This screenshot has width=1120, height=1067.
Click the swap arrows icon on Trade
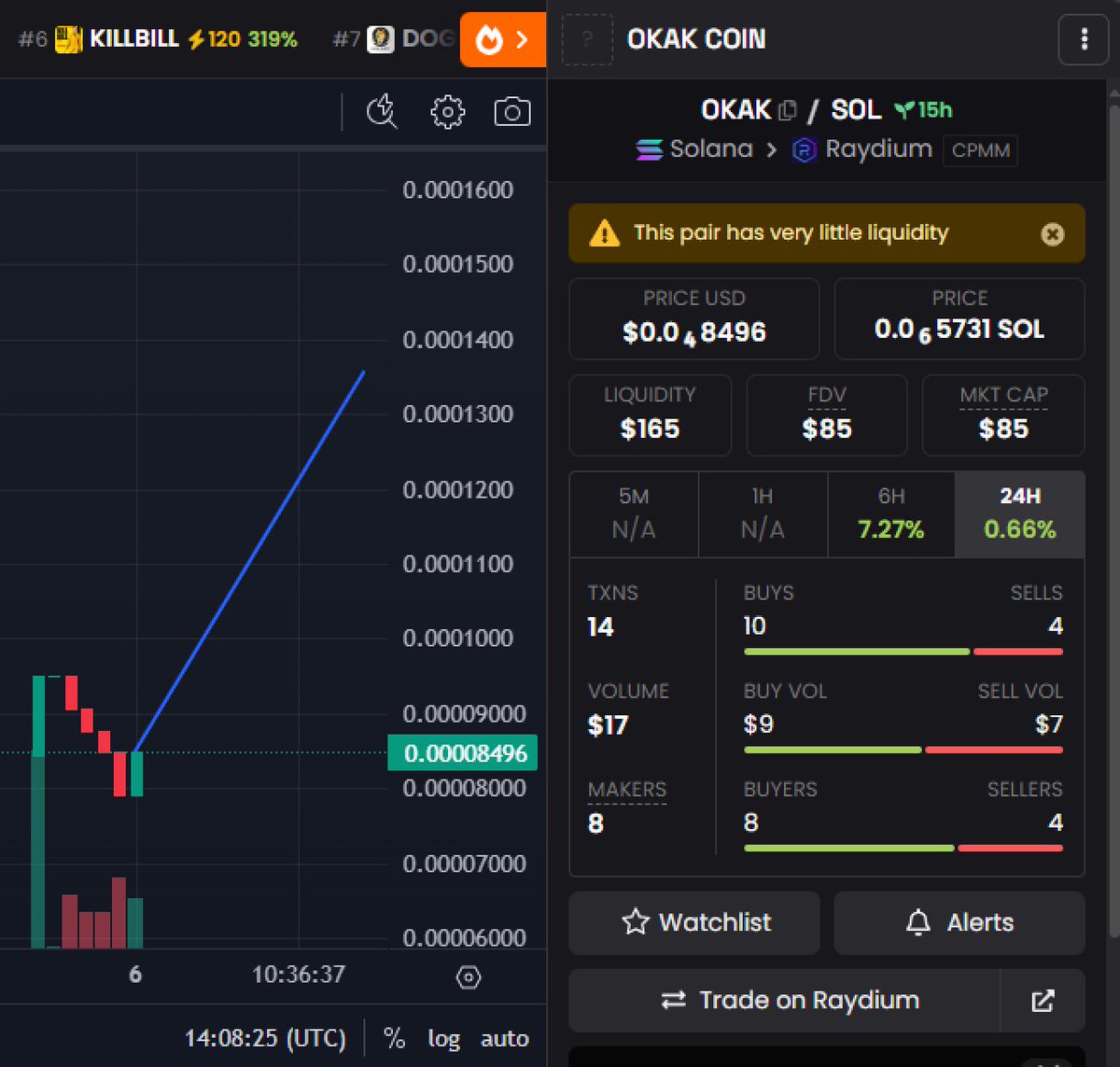pos(673,1001)
